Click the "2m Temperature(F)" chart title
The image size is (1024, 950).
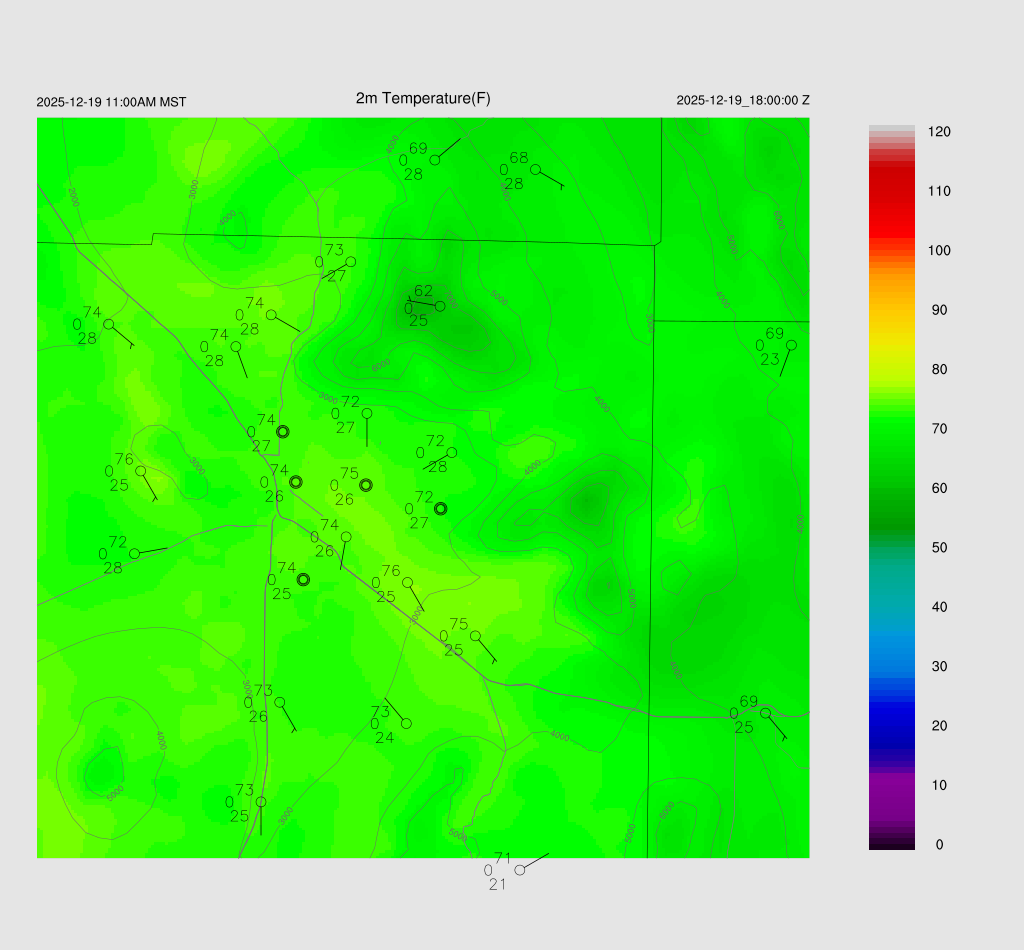[x=423, y=98]
